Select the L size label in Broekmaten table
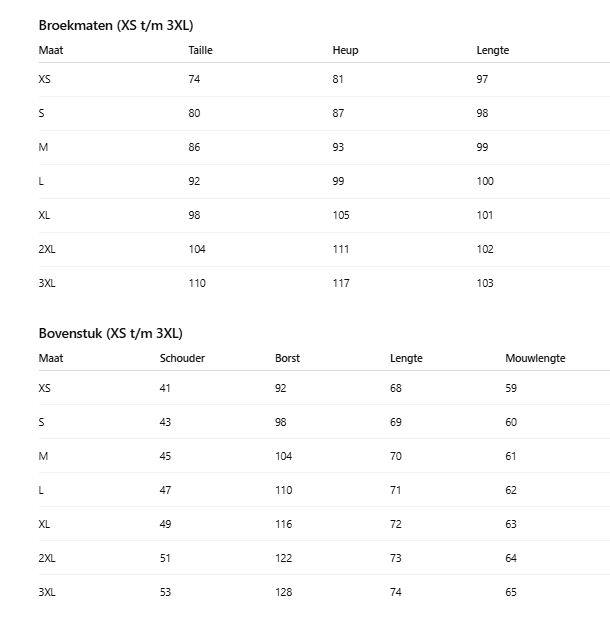 (41, 181)
